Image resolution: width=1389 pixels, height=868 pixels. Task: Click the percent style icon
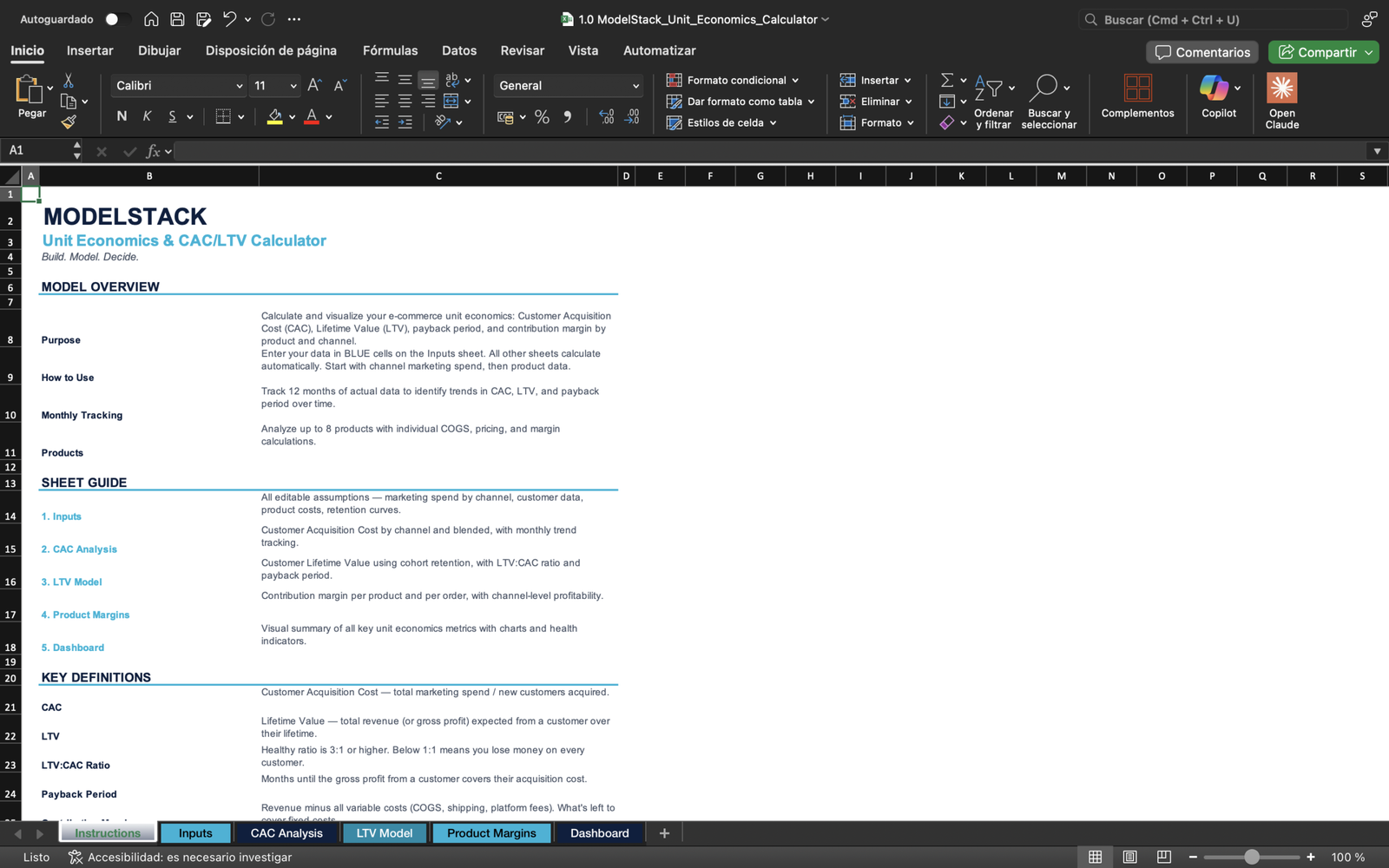click(x=542, y=117)
